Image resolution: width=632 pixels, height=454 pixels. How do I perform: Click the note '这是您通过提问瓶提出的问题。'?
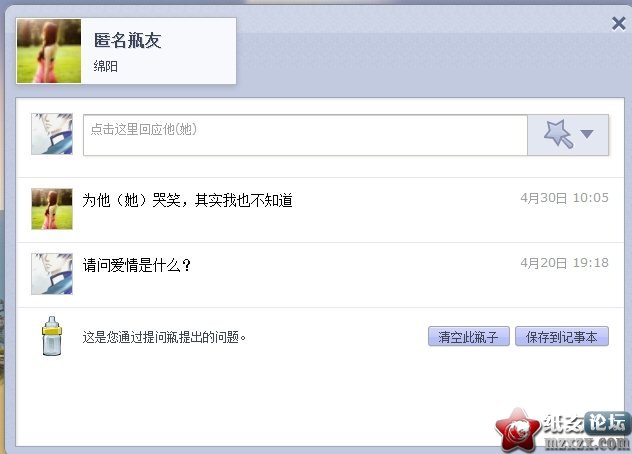point(164,337)
